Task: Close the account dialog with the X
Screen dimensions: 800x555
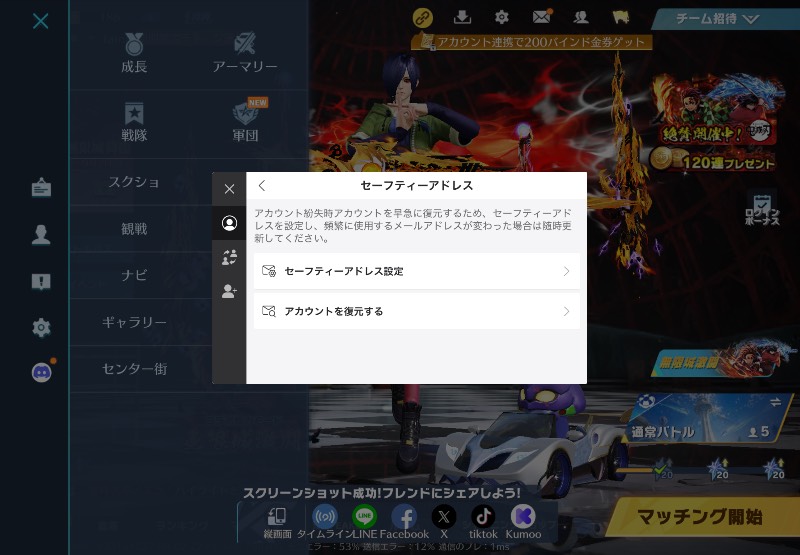Action: coord(229,189)
